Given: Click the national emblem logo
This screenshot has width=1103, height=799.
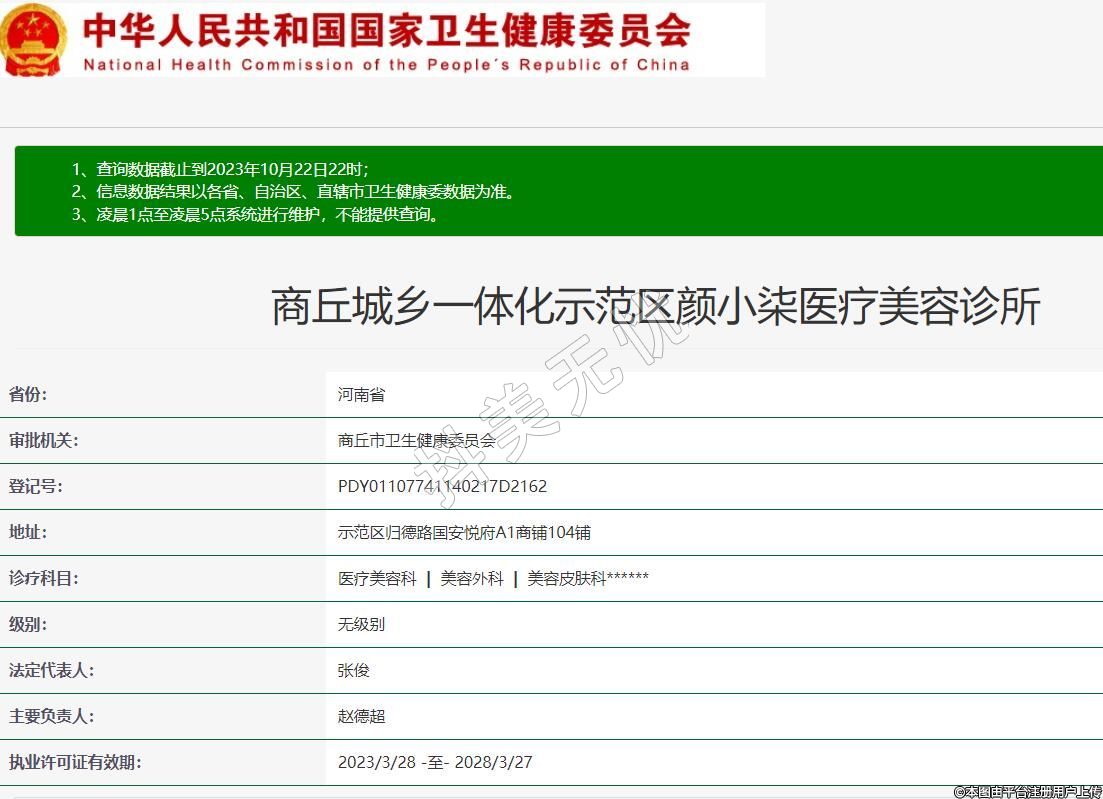Looking at the screenshot, I should tap(34, 40).
